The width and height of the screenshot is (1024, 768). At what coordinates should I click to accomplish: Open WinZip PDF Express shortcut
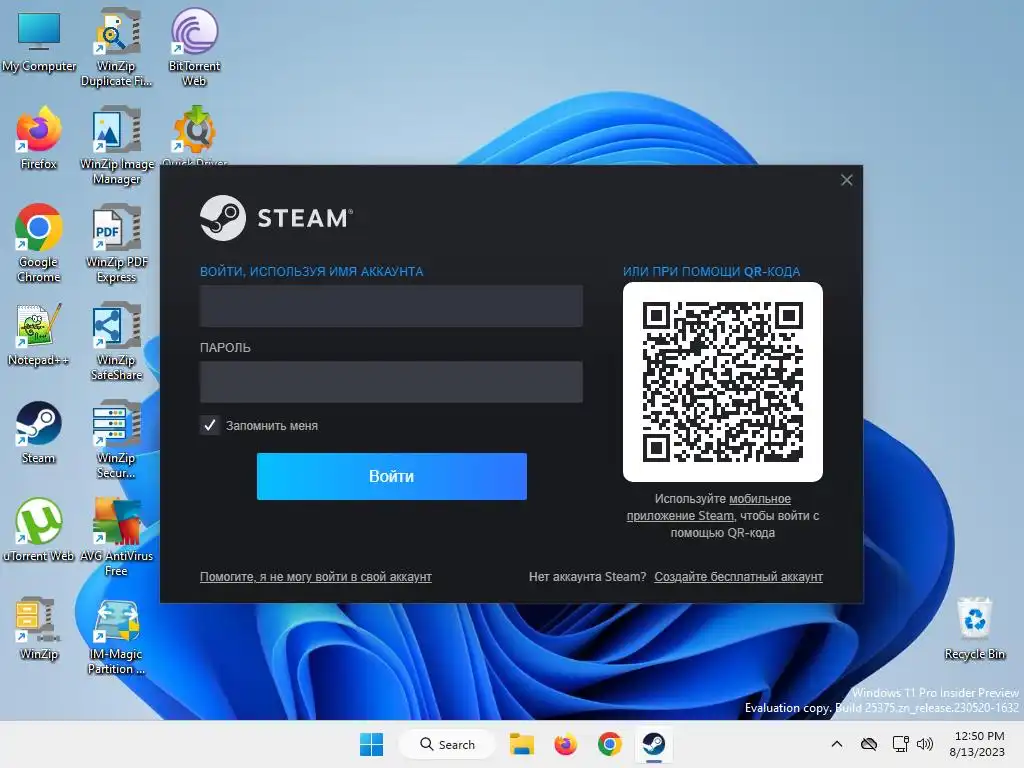point(116,243)
